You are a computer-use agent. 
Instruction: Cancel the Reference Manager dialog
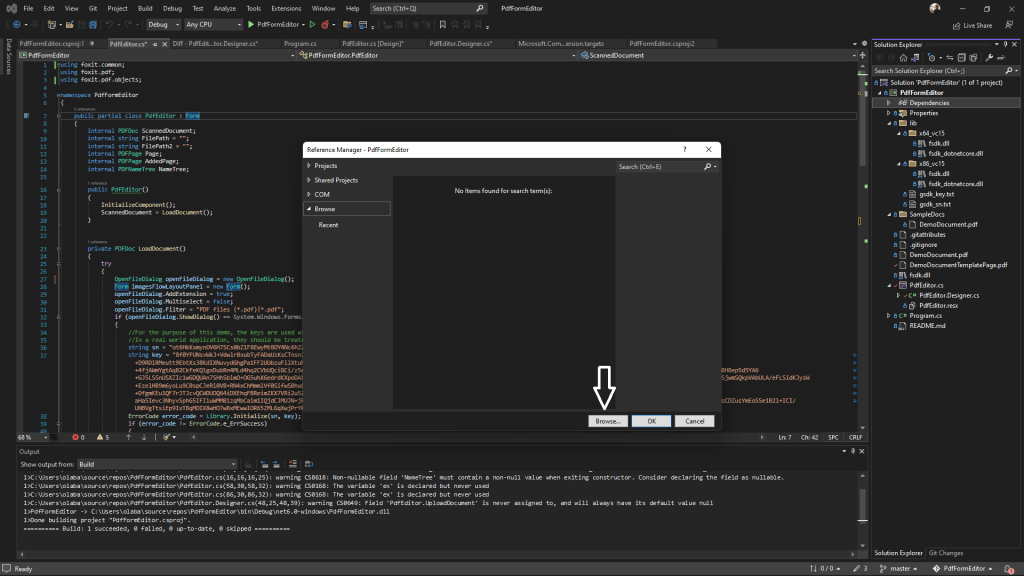694,421
